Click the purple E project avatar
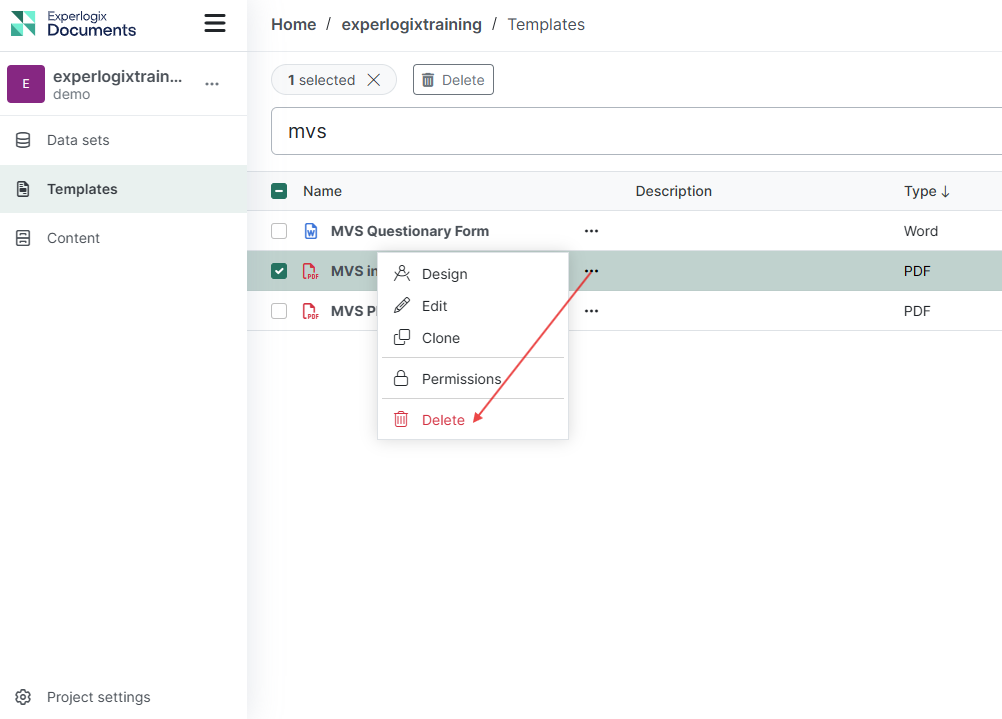The height and width of the screenshot is (719, 1002). (x=26, y=84)
